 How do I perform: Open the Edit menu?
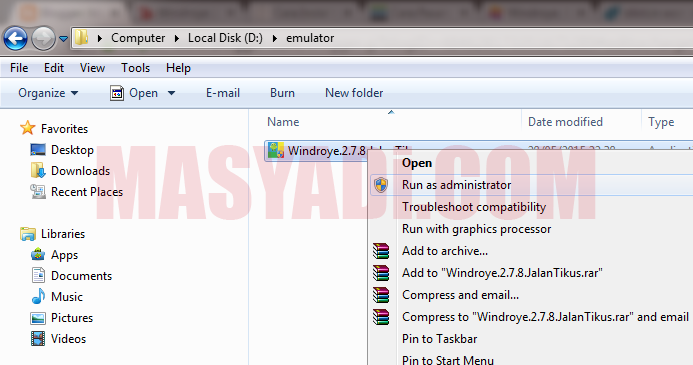tap(54, 68)
